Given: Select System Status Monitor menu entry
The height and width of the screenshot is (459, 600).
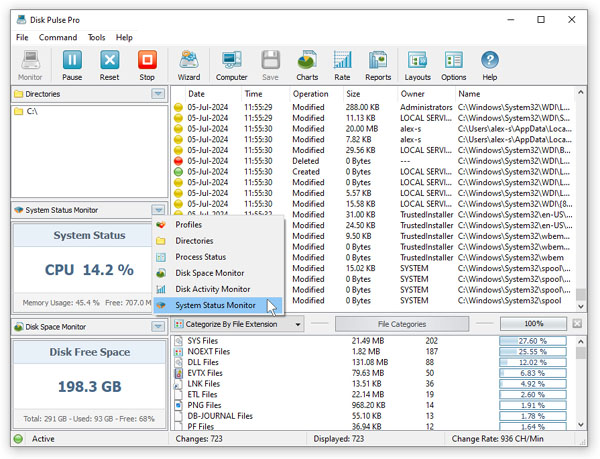Looking at the screenshot, I should pos(218,305).
